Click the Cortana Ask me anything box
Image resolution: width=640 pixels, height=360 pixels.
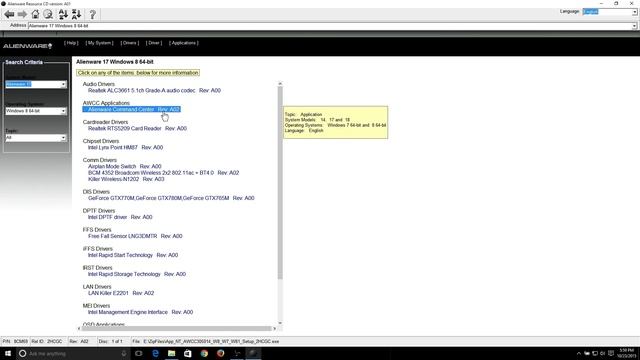73,353
